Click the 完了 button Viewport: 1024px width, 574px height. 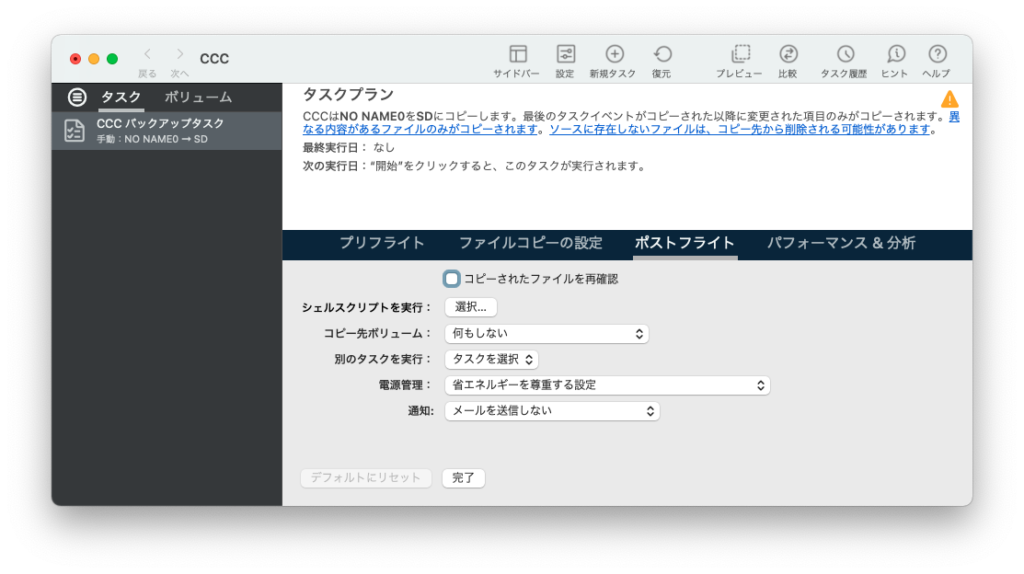tap(463, 478)
